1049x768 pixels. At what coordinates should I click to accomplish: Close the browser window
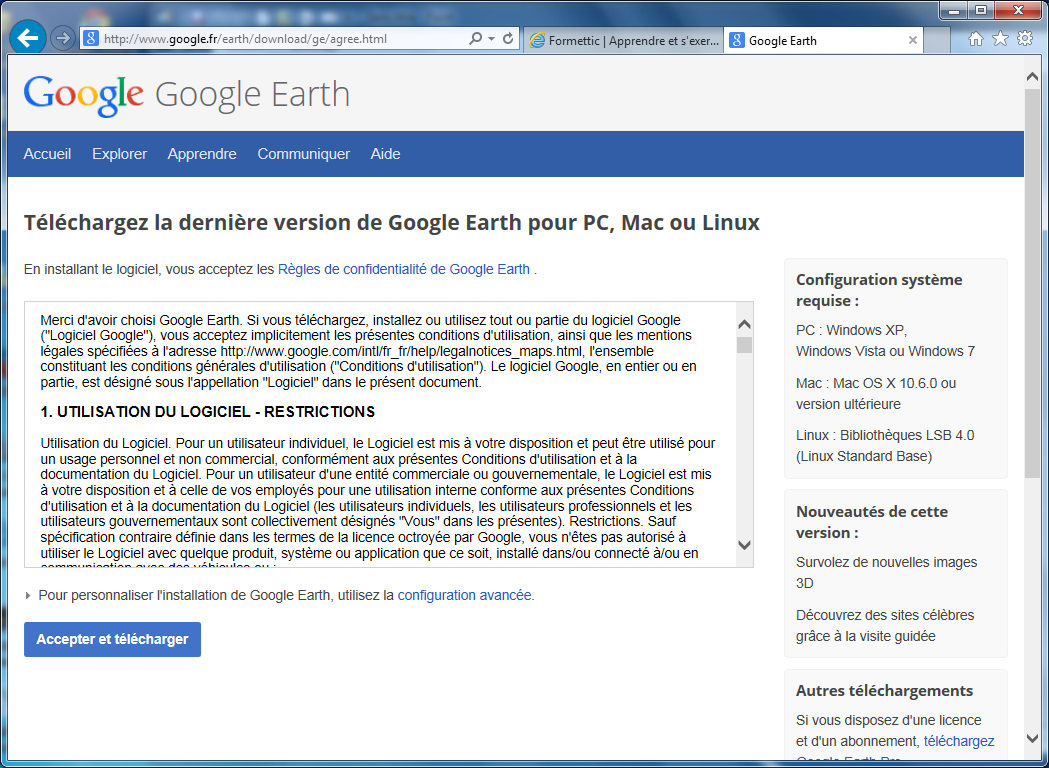point(1019,10)
